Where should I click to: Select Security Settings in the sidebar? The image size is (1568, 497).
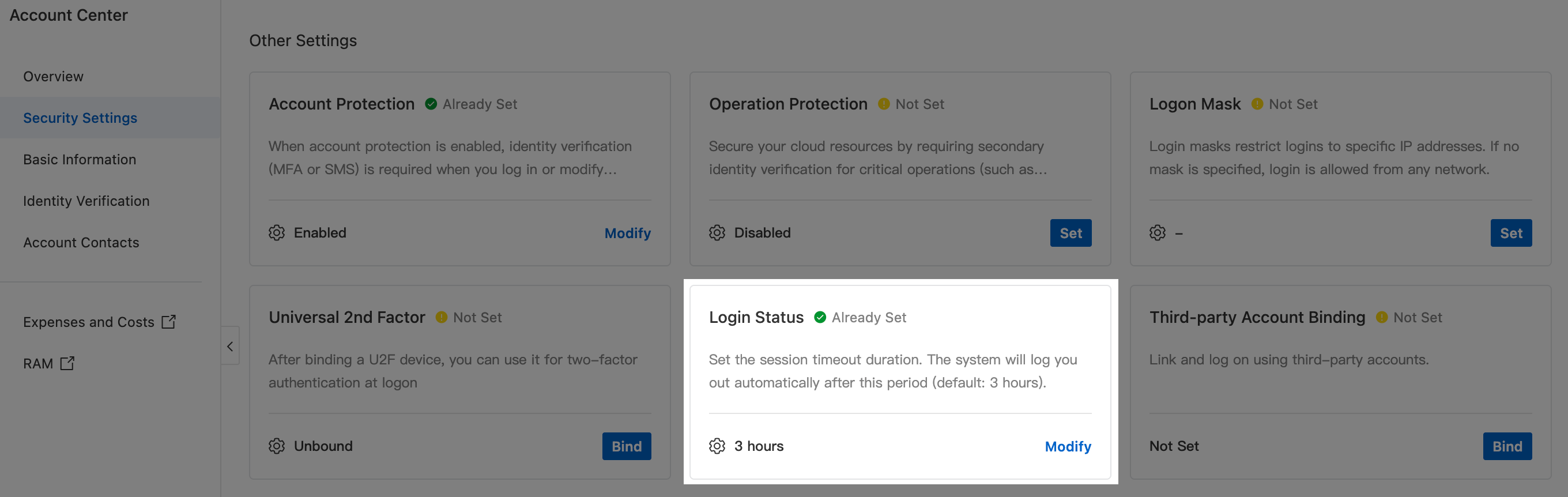80,118
